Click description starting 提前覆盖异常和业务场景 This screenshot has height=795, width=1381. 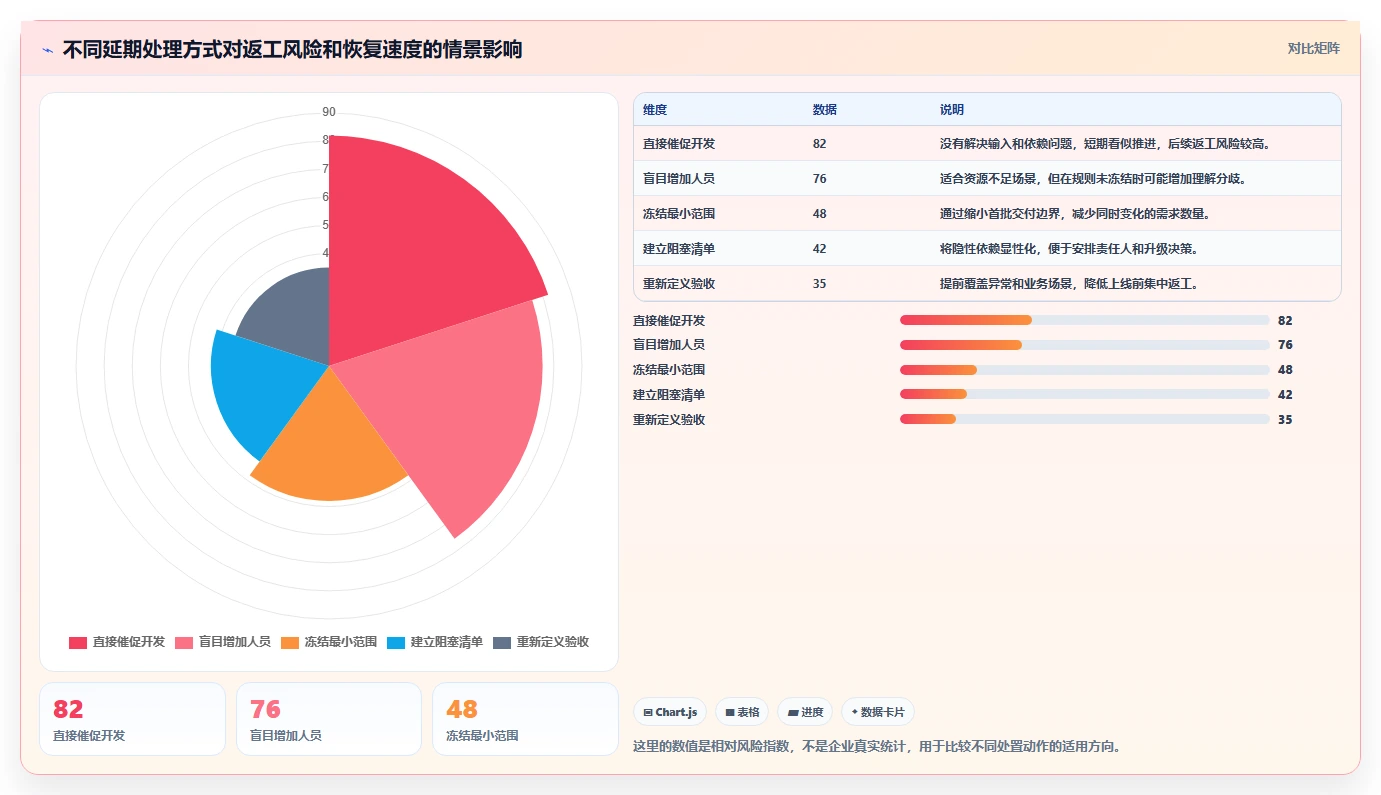coord(1069,284)
